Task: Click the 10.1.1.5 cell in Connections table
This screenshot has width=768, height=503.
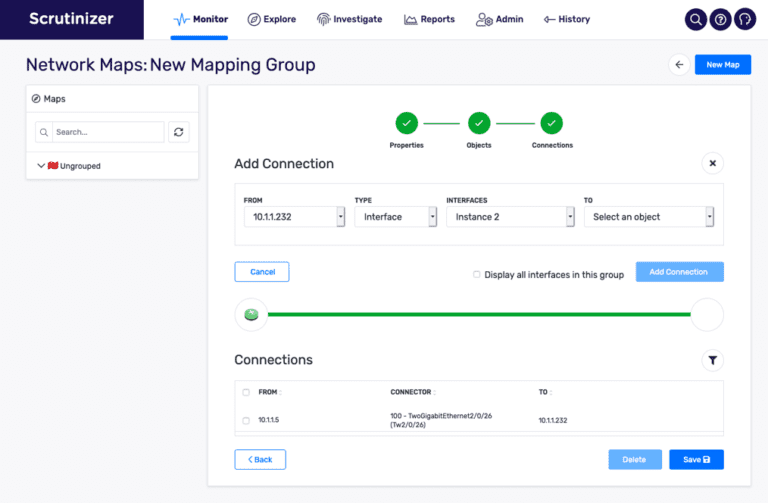Action: point(268,420)
